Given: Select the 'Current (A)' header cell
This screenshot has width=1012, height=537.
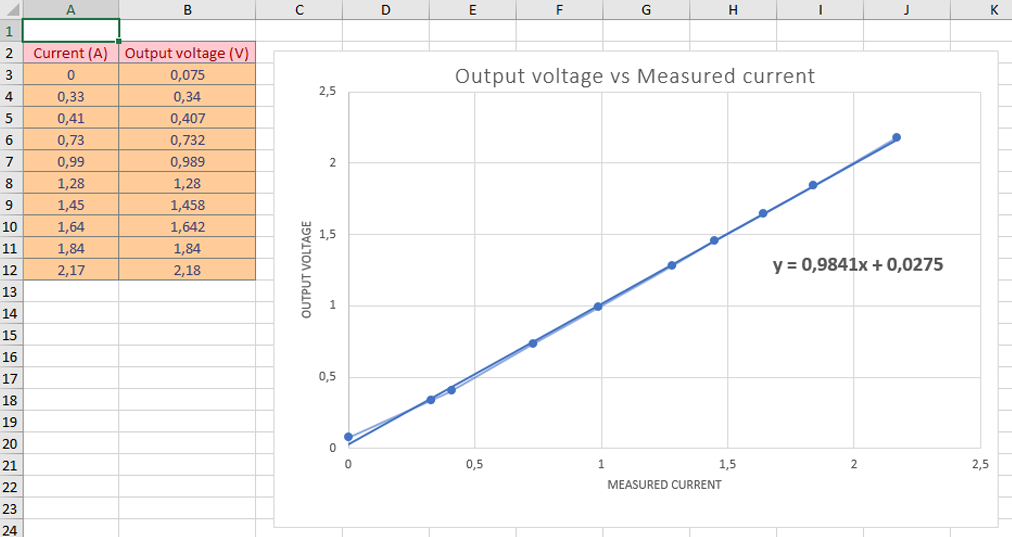Looking at the screenshot, I should (70, 53).
